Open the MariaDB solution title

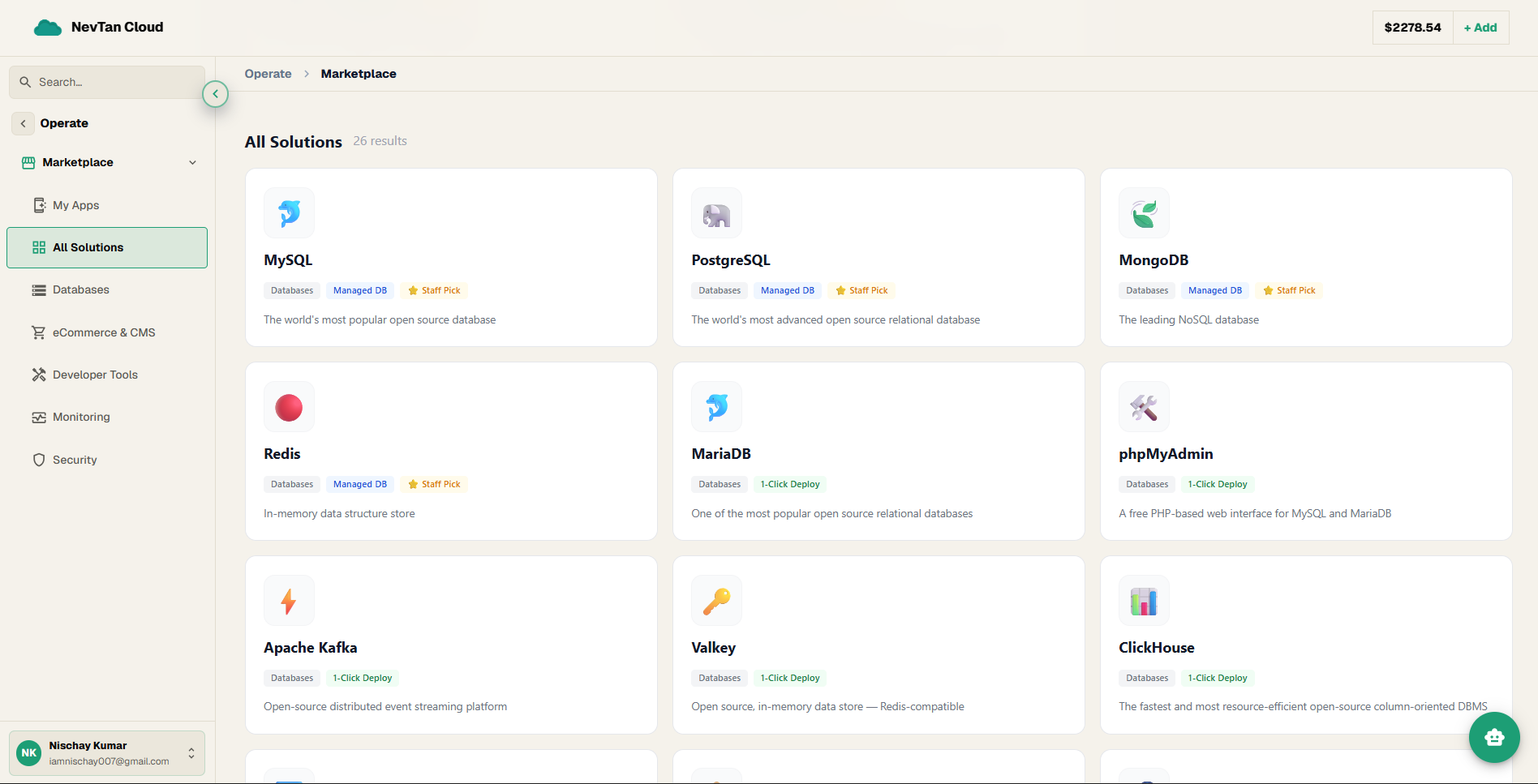click(721, 454)
